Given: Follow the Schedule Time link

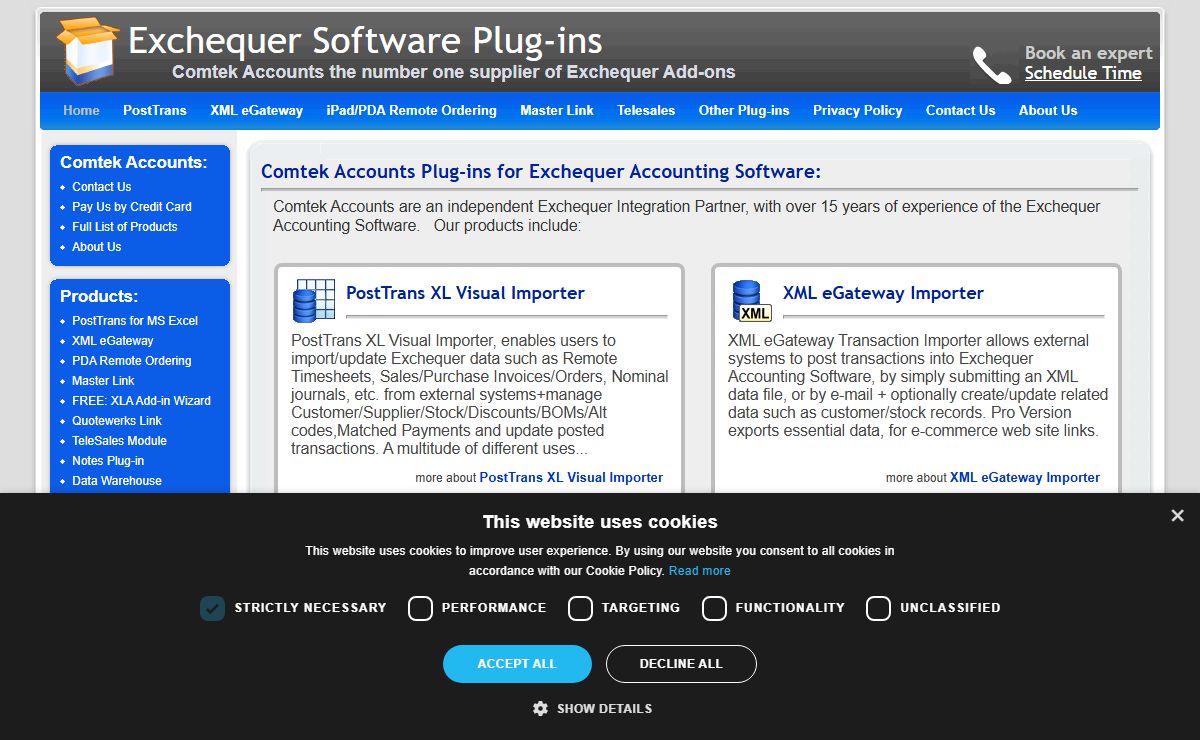Looking at the screenshot, I should [x=1083, y=73].
